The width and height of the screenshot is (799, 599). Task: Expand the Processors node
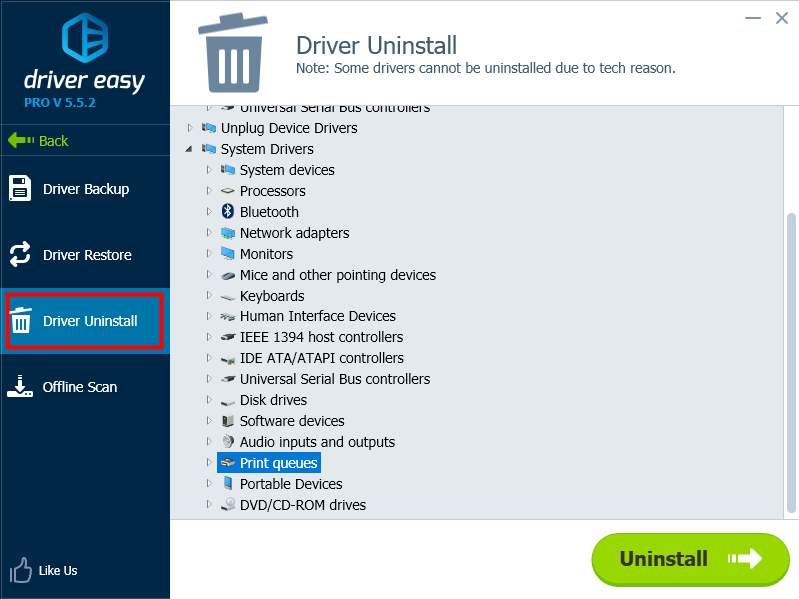208,191
